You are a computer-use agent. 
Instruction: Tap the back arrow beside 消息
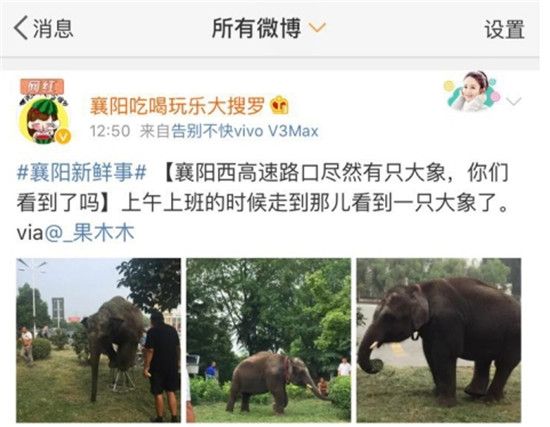(x=21, y=28)
